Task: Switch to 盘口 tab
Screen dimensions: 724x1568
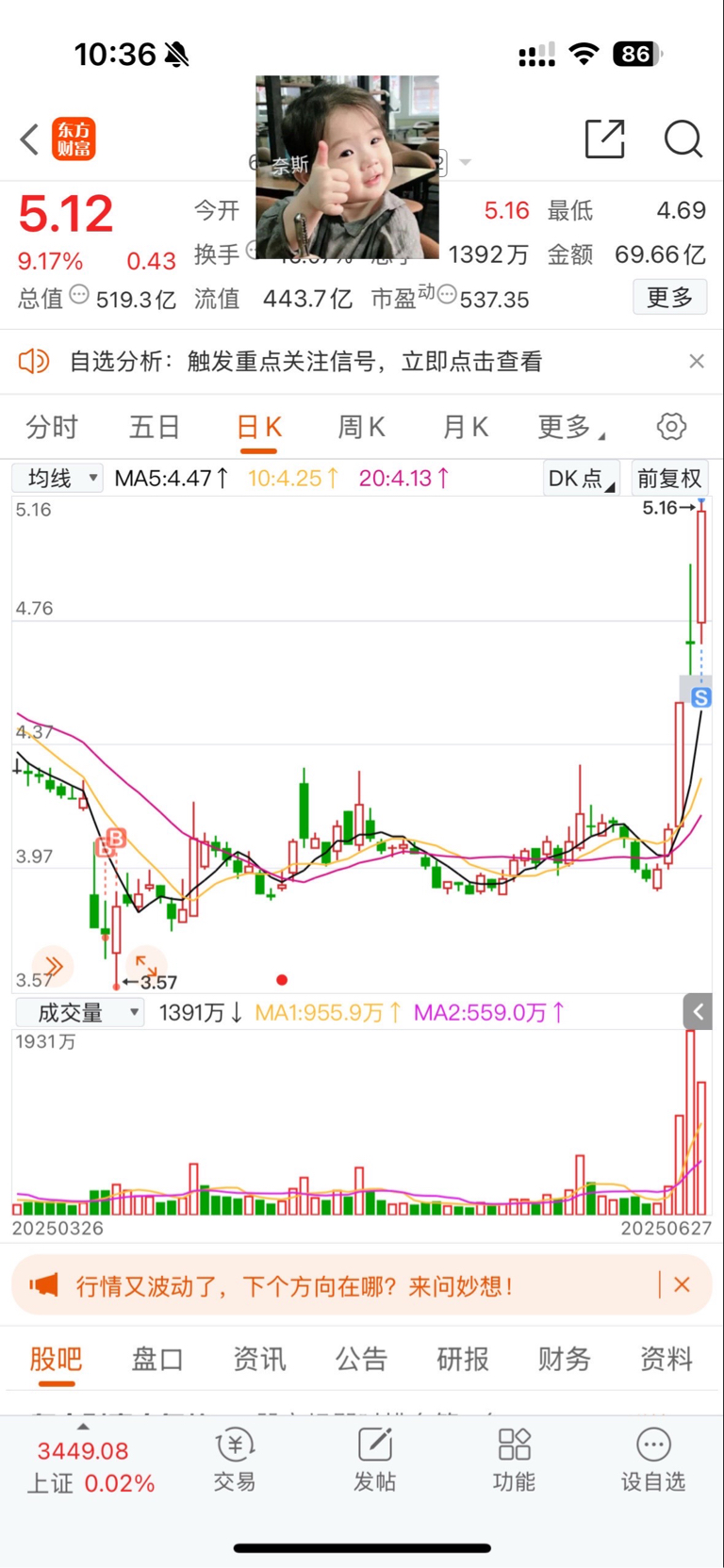Action: [157, 1358]
